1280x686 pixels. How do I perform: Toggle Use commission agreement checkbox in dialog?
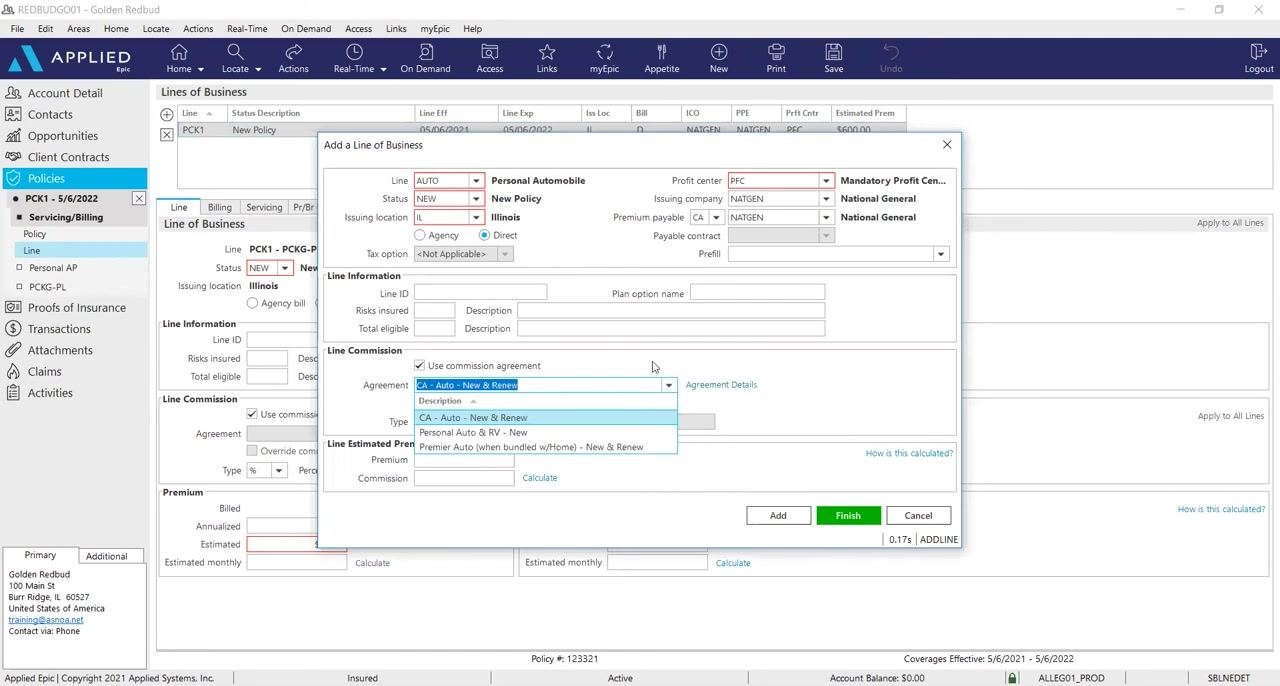(x=420, y=366)
